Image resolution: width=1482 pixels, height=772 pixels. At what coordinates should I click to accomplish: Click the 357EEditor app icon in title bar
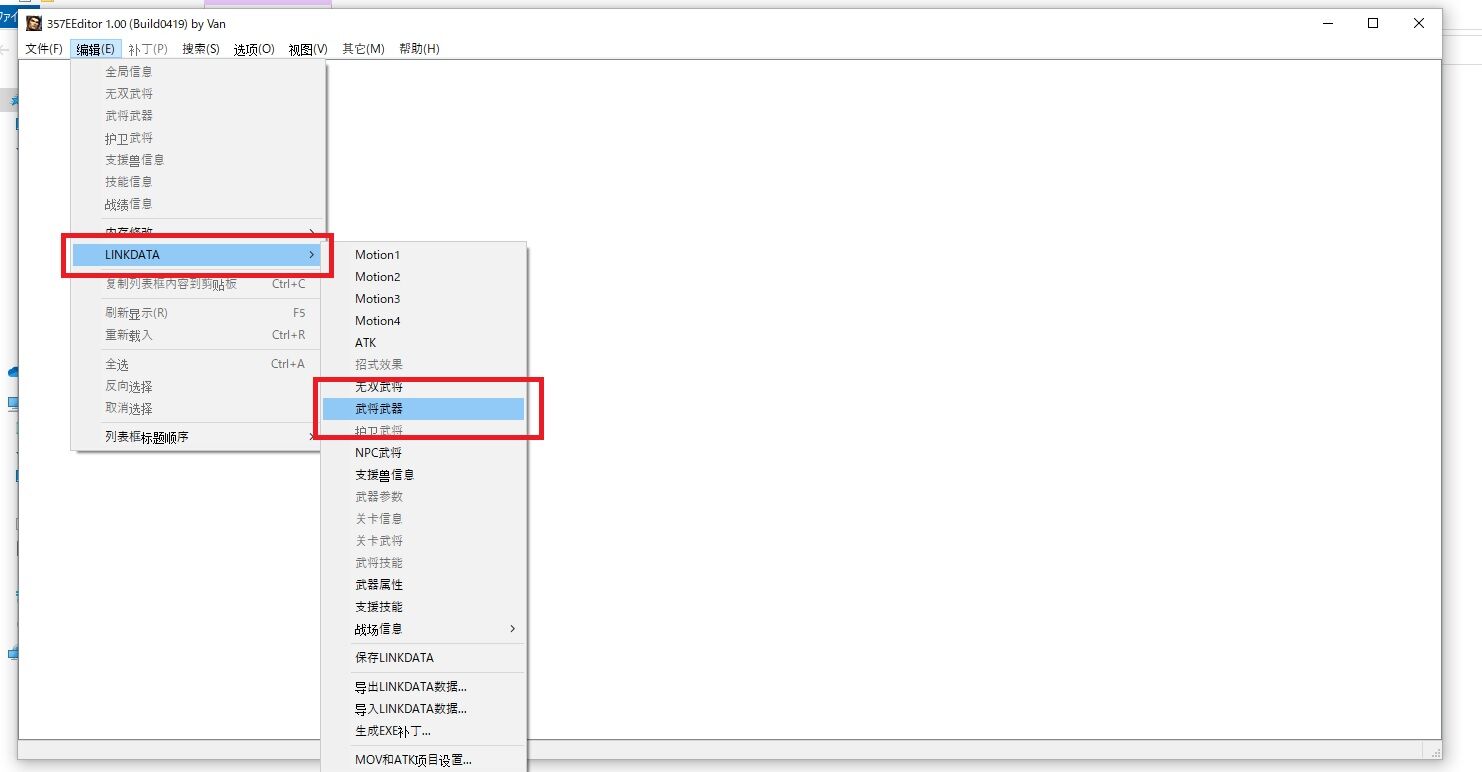click(x=34, y=23)
